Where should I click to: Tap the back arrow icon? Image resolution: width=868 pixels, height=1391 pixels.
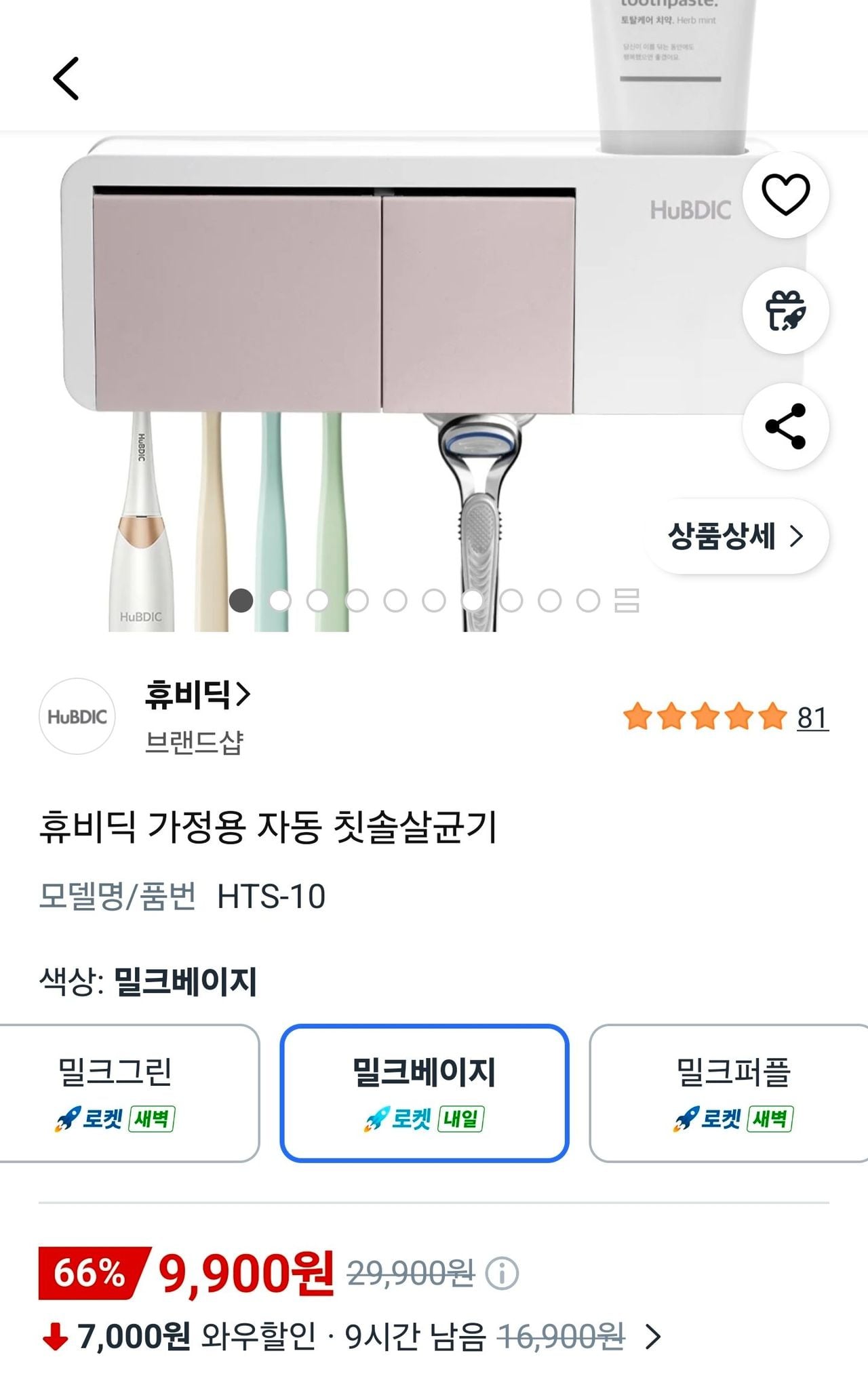66,79
